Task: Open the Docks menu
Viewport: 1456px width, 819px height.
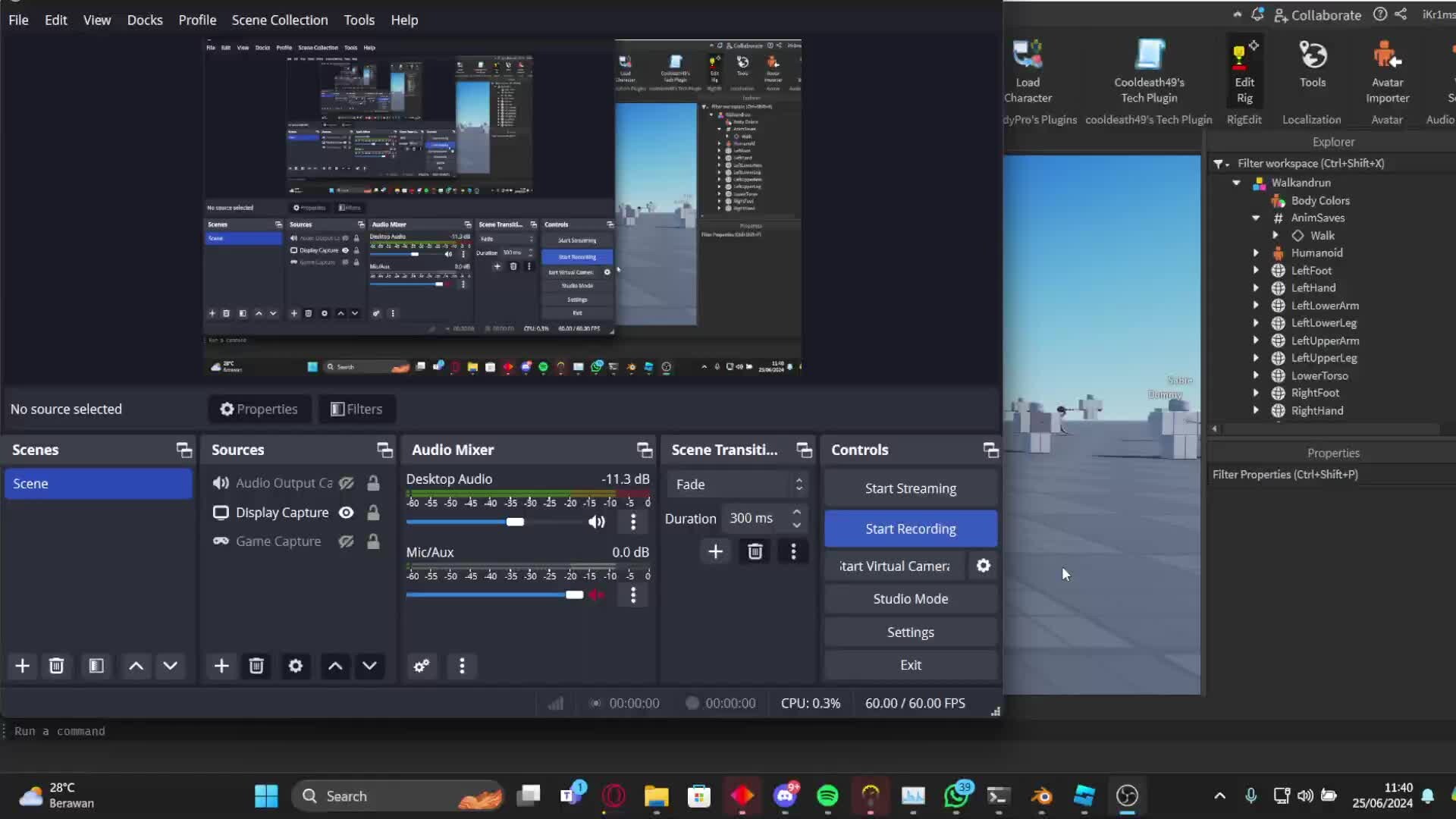Action: 144,20
